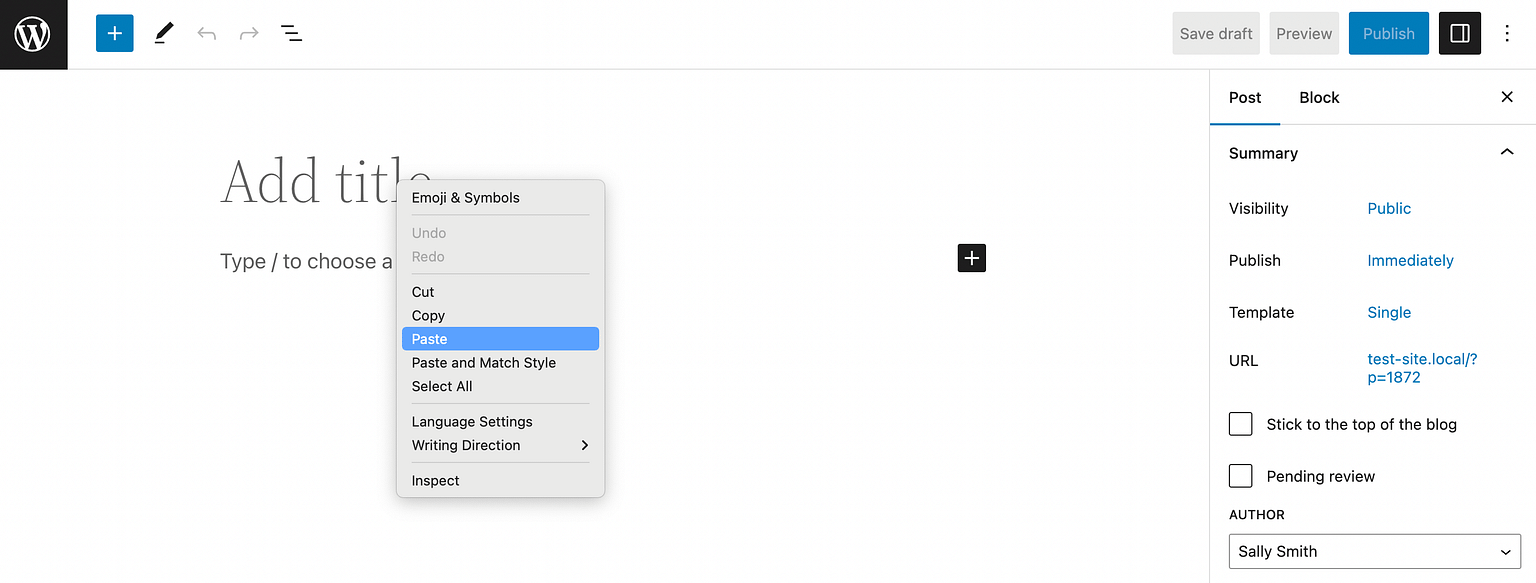Select the Tools (pencil) mode icon
Image resolution: width=1536 pixels, height=583 pixels.
pos(163,33)
